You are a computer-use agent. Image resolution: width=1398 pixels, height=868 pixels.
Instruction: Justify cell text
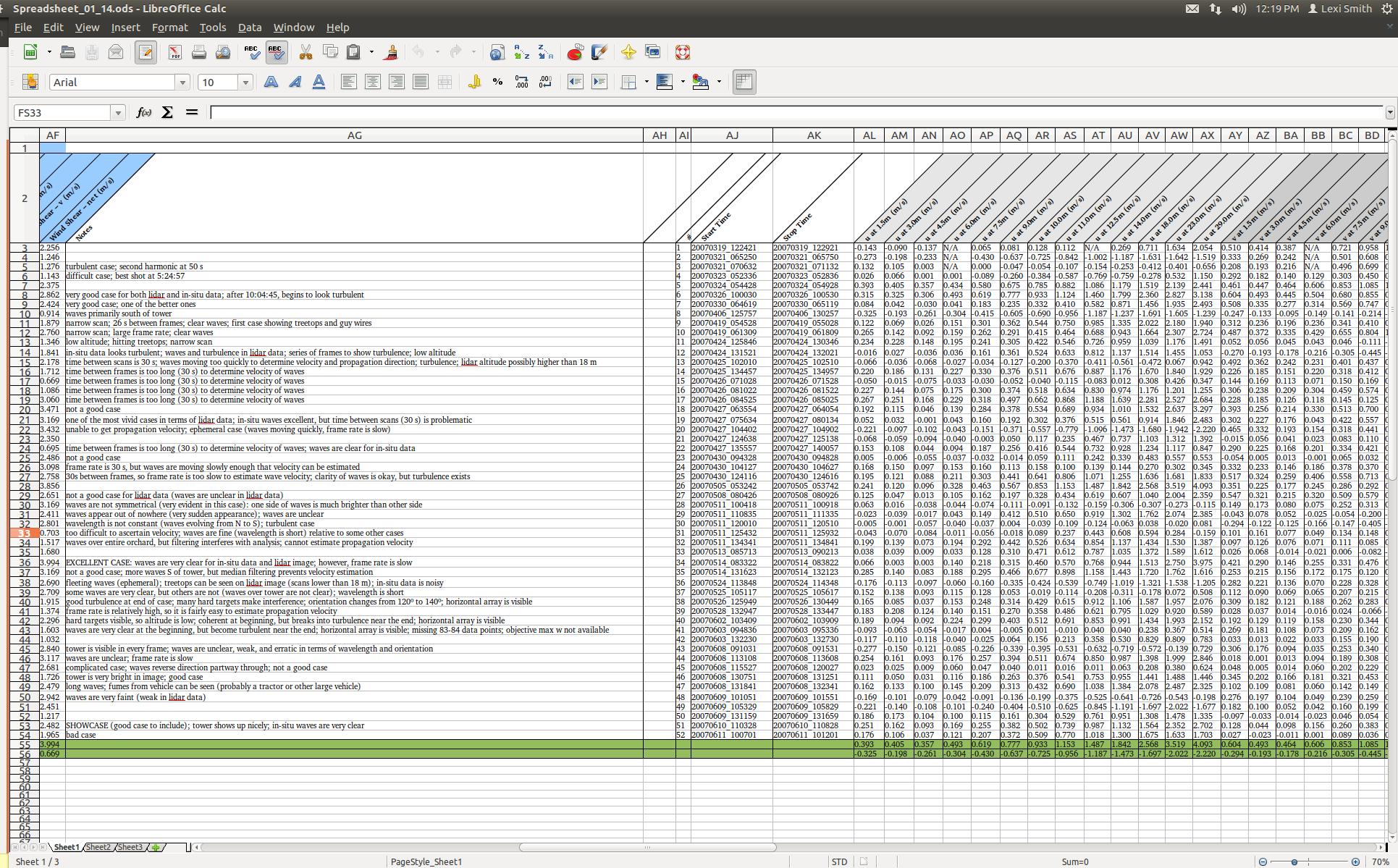tap(420, 82)
